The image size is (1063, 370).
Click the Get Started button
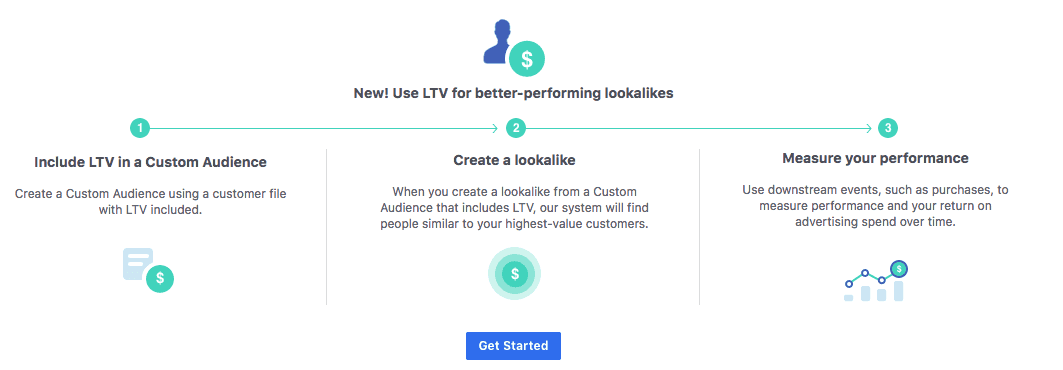513,346
